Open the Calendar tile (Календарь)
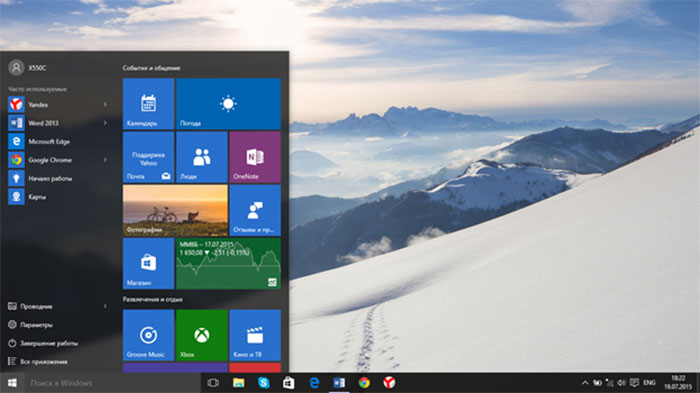 click(x=148, y=104)
